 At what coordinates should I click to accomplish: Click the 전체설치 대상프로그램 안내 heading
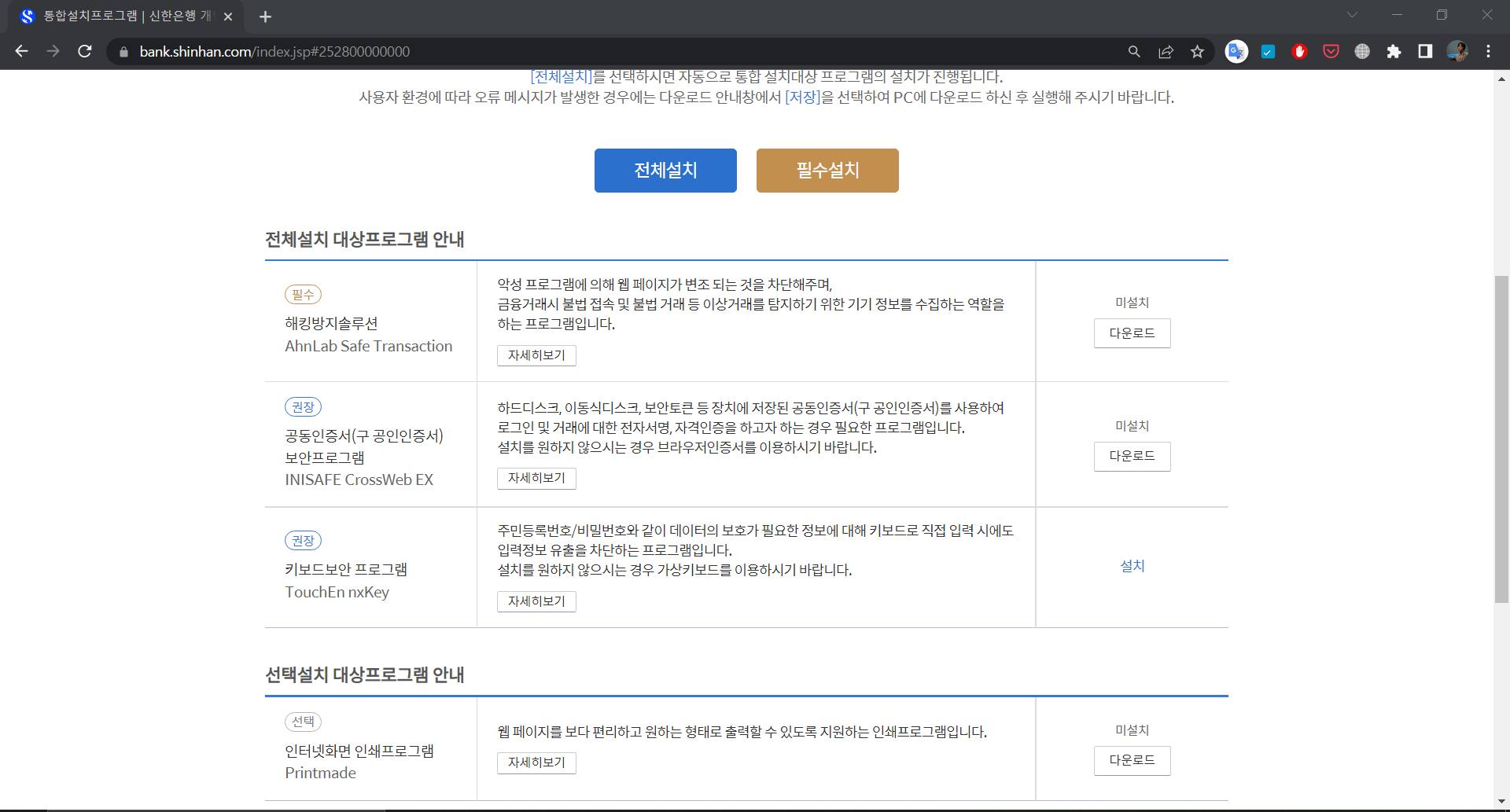tap(364, 240)
